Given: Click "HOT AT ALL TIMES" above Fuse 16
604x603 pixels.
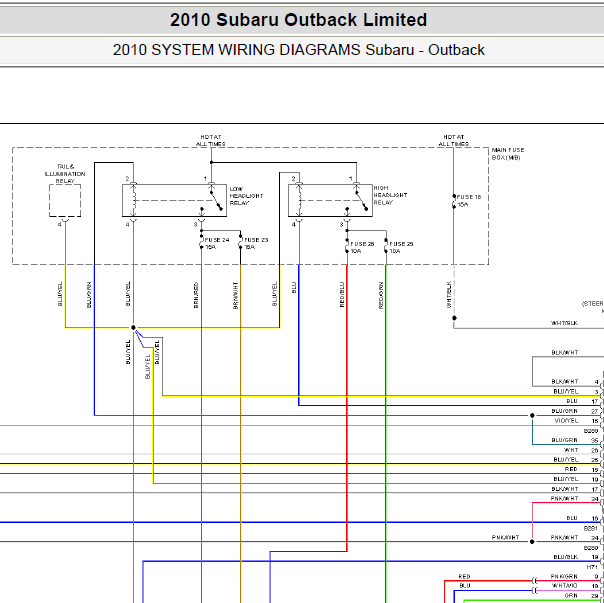Looking at the screenshot, I should point(453,140).
